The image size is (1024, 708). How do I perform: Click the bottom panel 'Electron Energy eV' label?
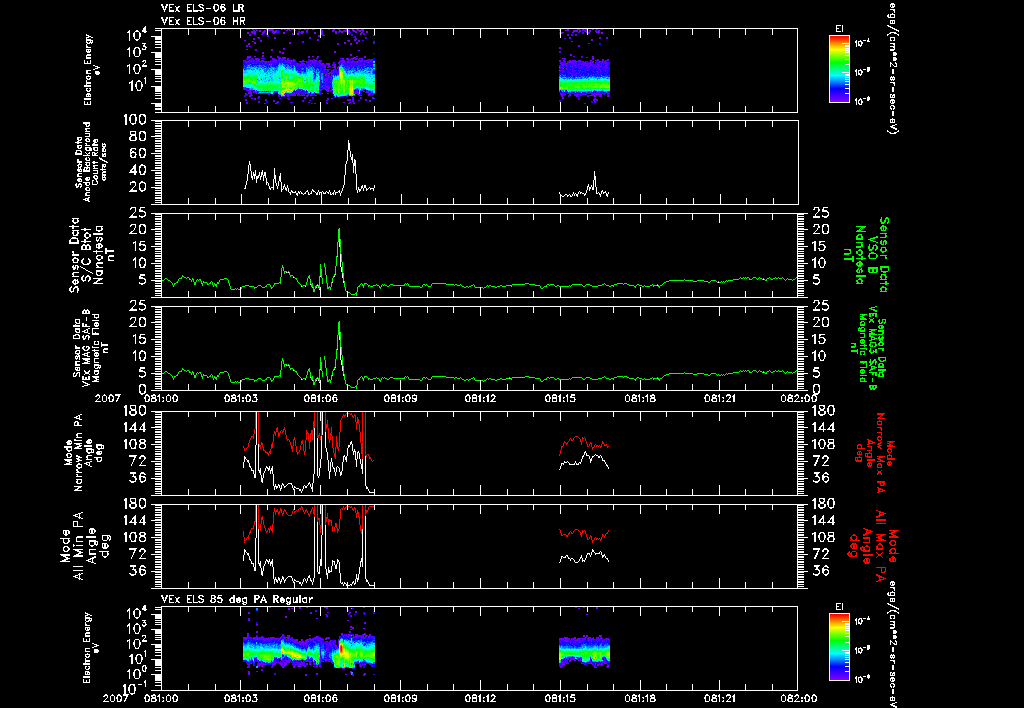92,647
